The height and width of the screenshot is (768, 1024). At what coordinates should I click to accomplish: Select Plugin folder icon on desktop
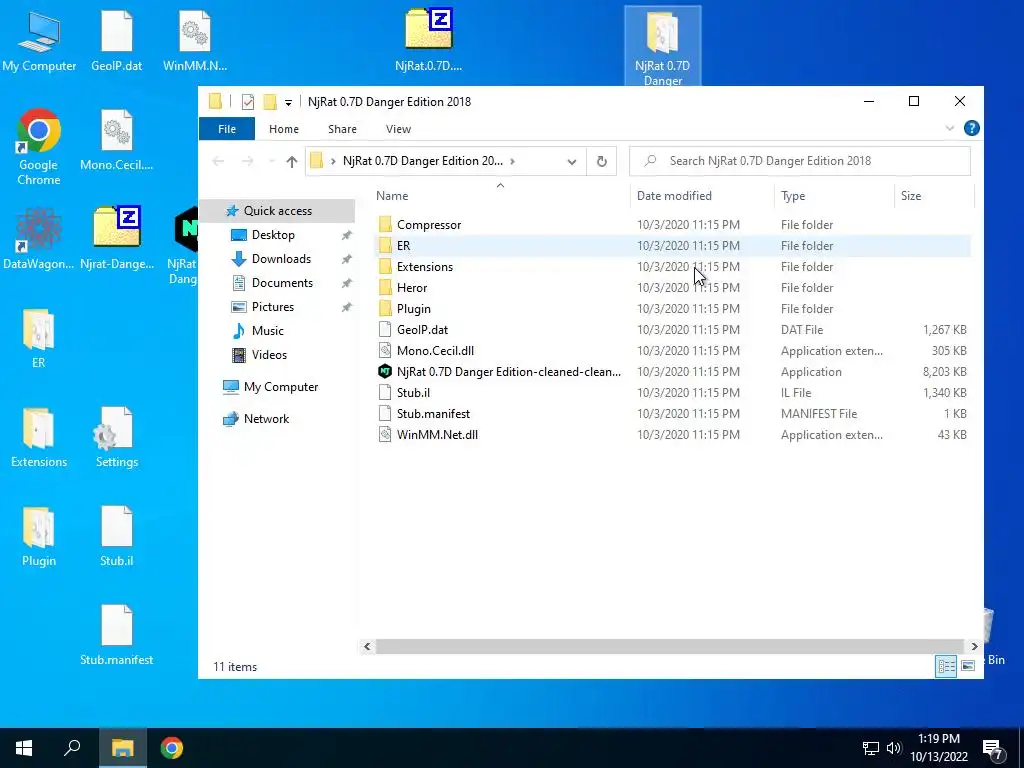(39, 537)
